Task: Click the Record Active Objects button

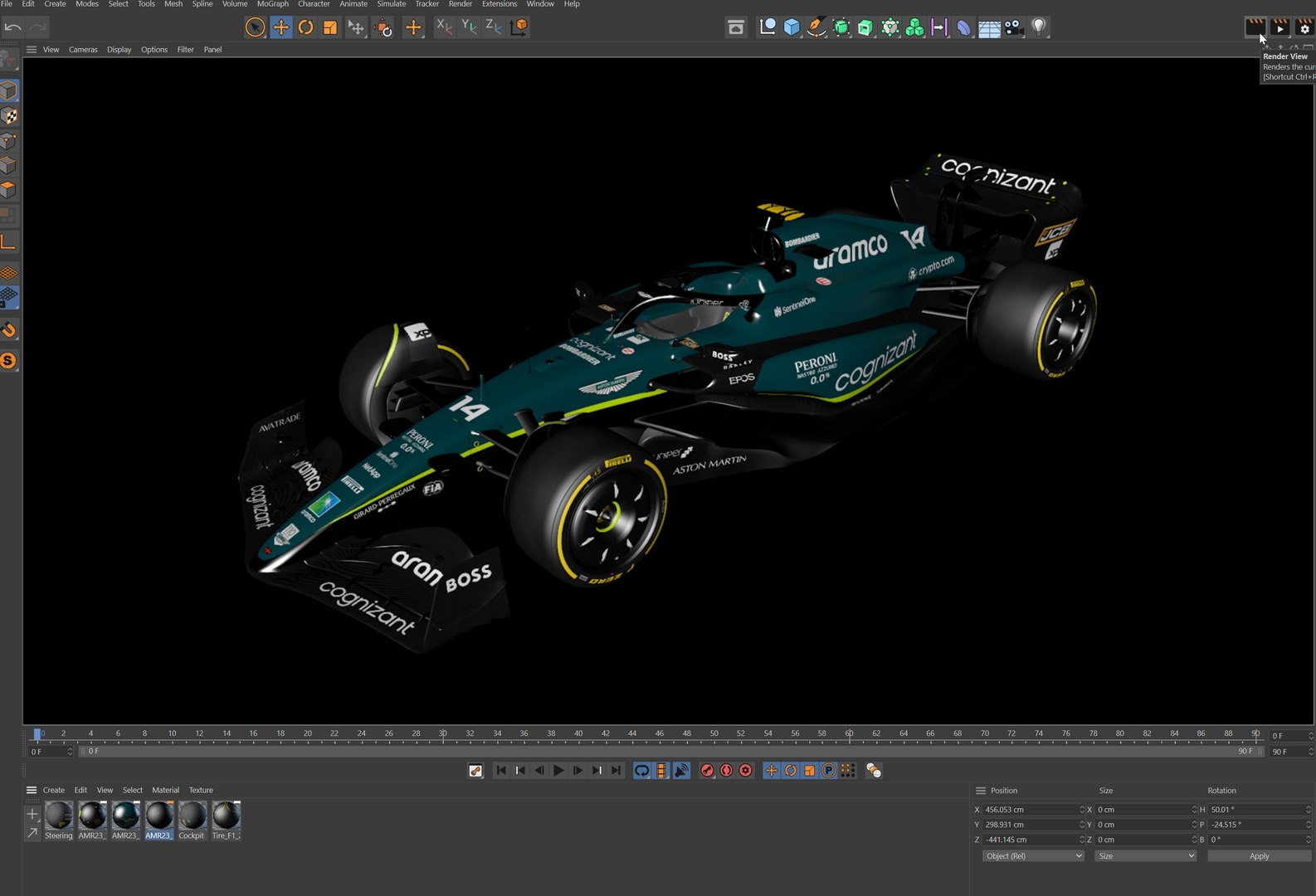Action: (707, 771)
